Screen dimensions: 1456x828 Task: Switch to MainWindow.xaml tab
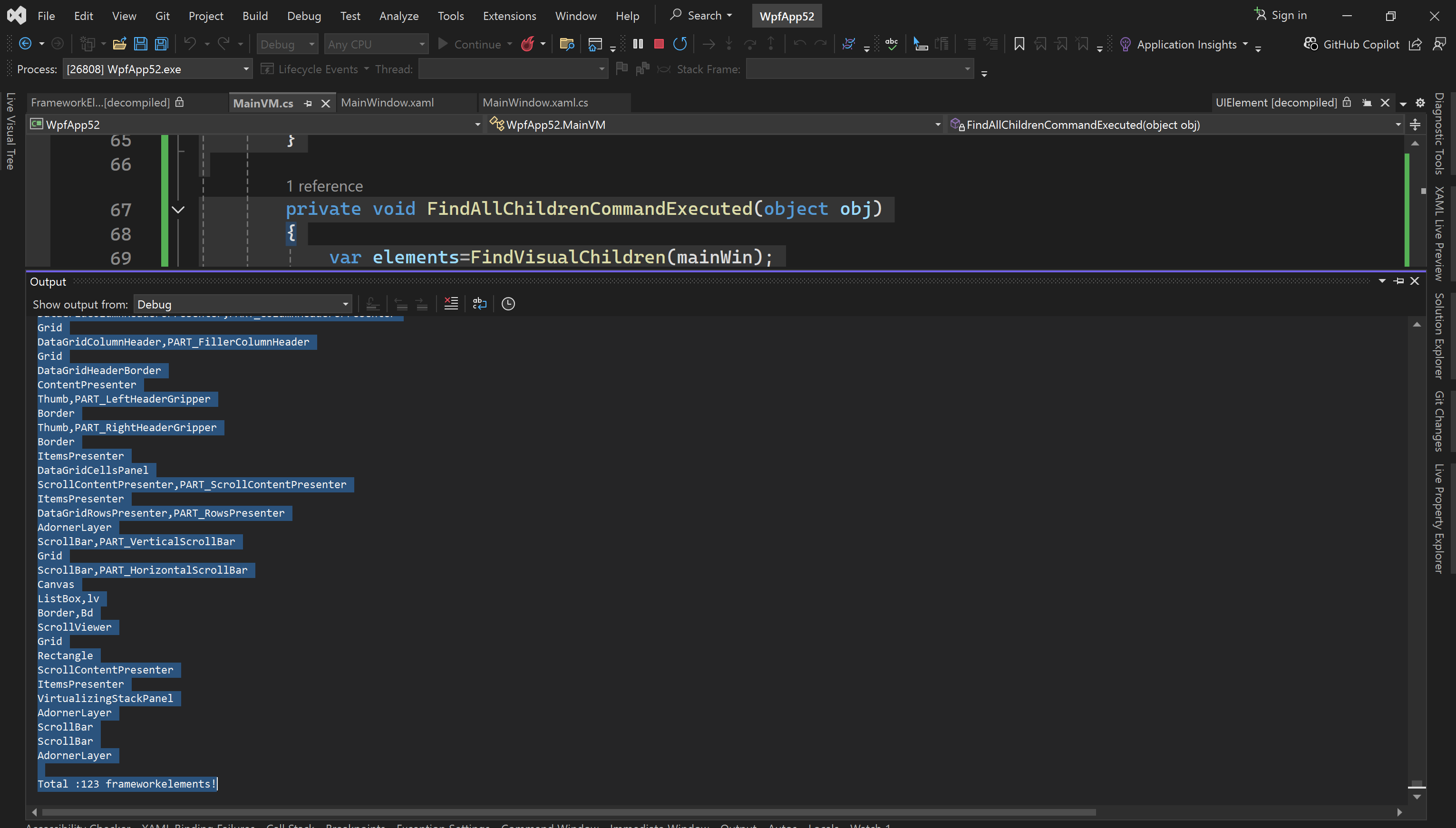point(387,102)
